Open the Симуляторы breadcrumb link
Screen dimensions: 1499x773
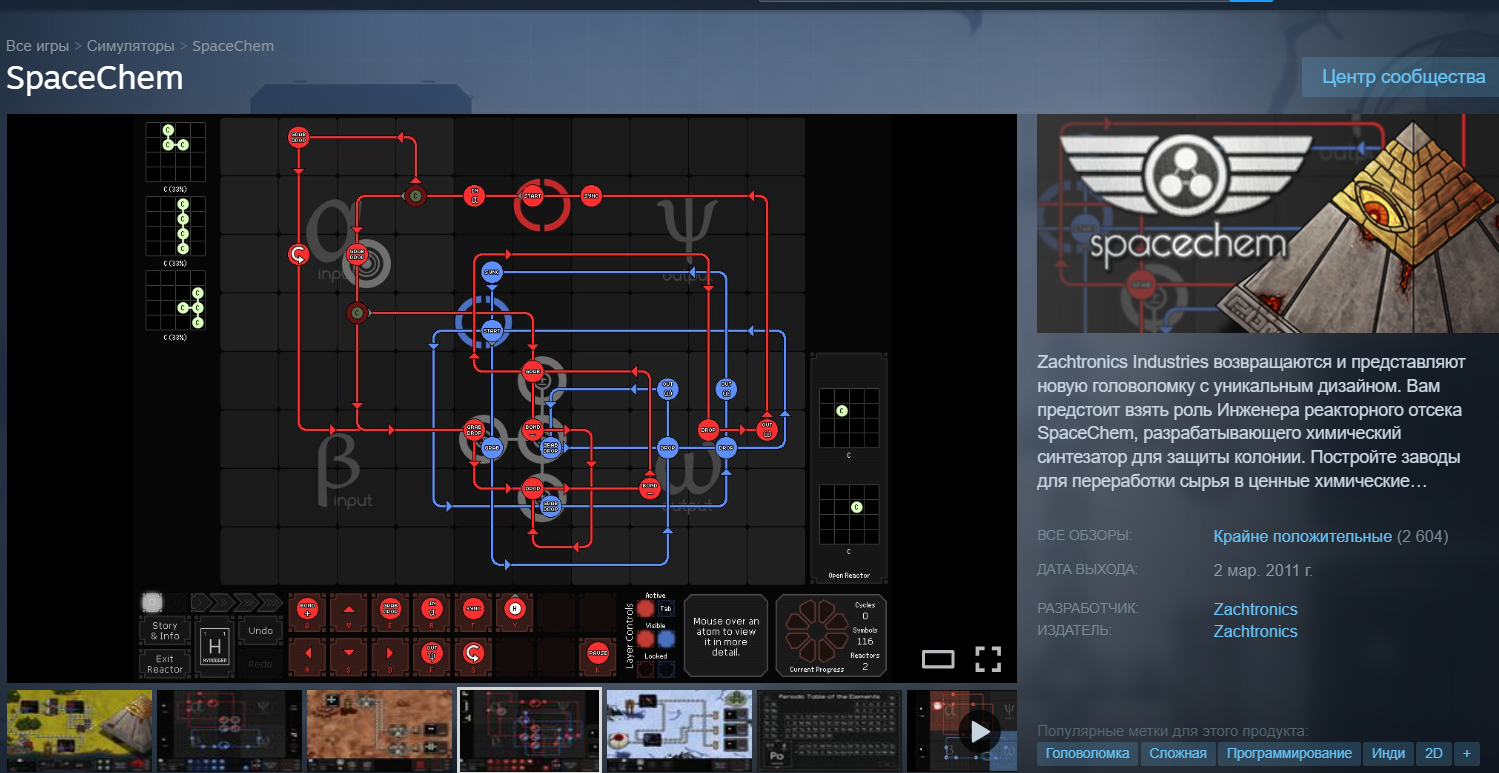[131, 46]
